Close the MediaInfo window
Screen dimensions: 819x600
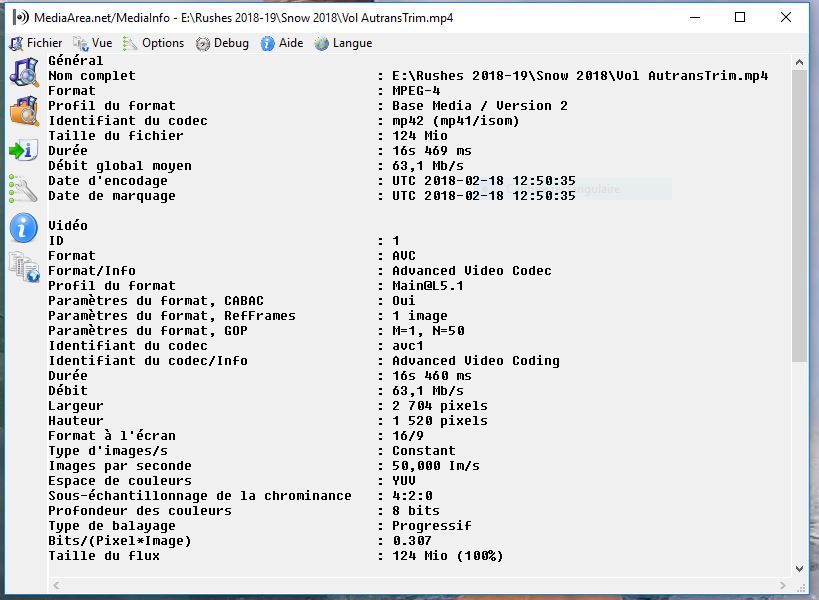786,17
